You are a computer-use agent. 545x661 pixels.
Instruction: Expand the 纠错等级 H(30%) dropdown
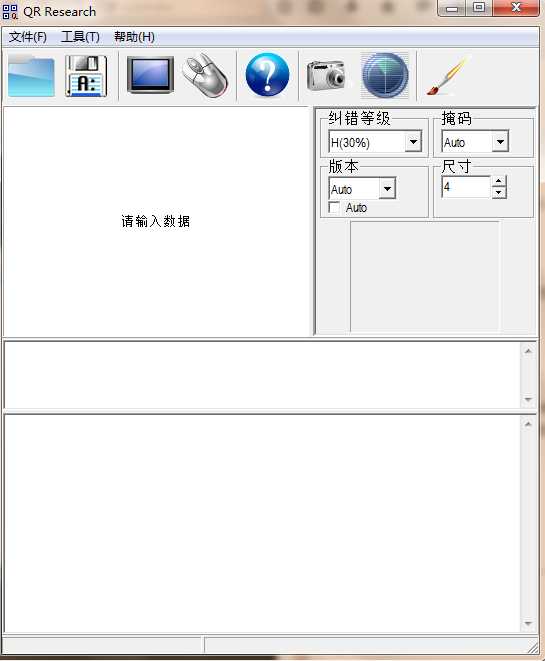[x=413, y=142]
